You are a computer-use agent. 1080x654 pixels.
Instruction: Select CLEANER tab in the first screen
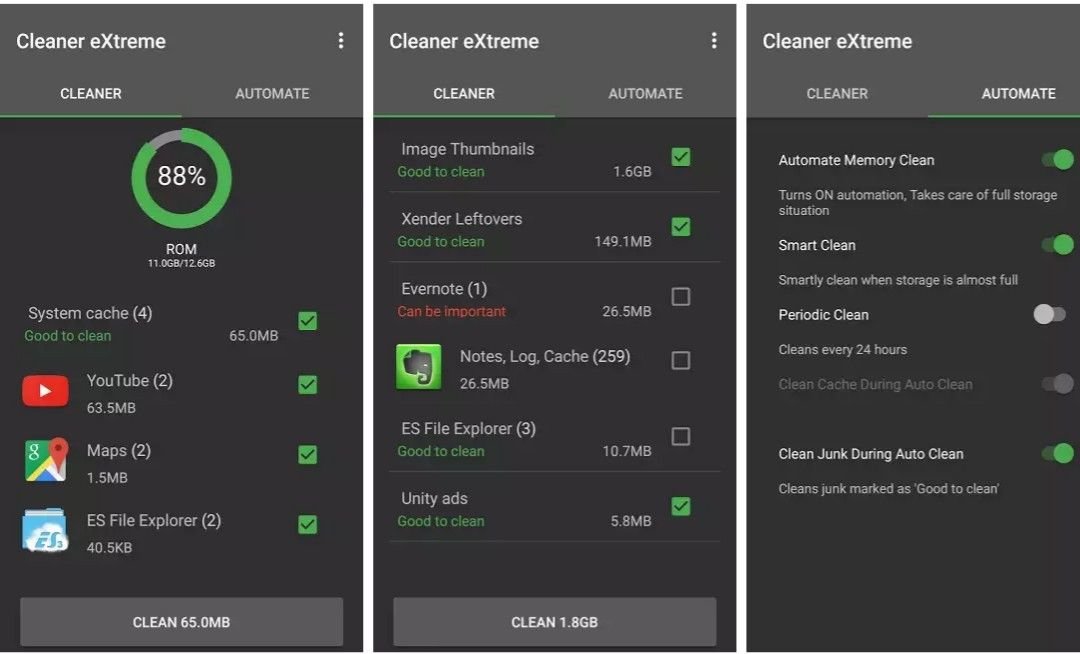point(91,94)
